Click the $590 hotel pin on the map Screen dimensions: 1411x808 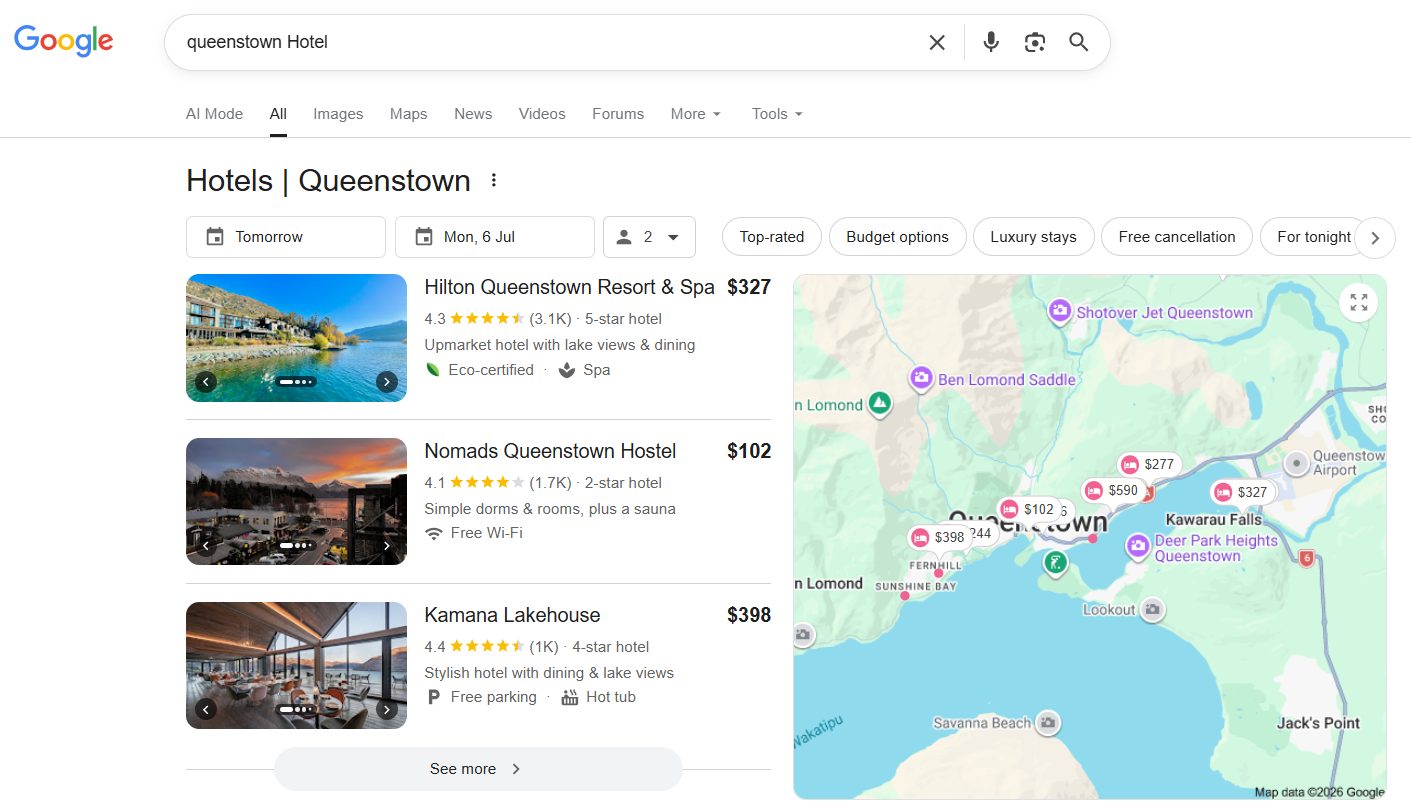pyautogui.click(x=1113, y=490)
